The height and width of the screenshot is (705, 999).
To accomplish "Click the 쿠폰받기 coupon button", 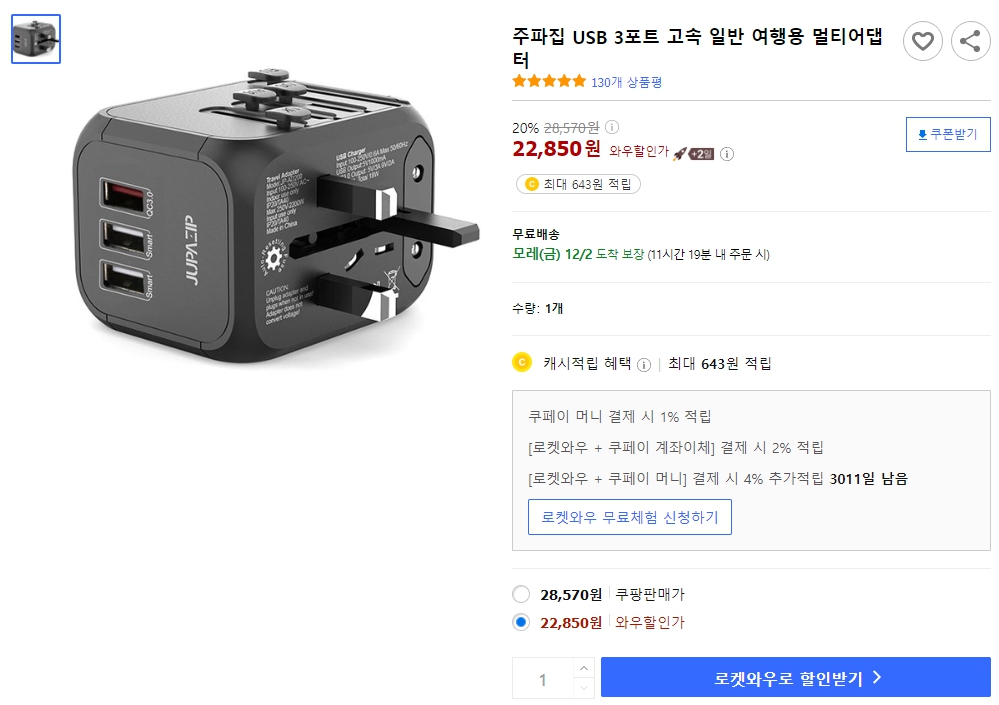I will [947, 134].
